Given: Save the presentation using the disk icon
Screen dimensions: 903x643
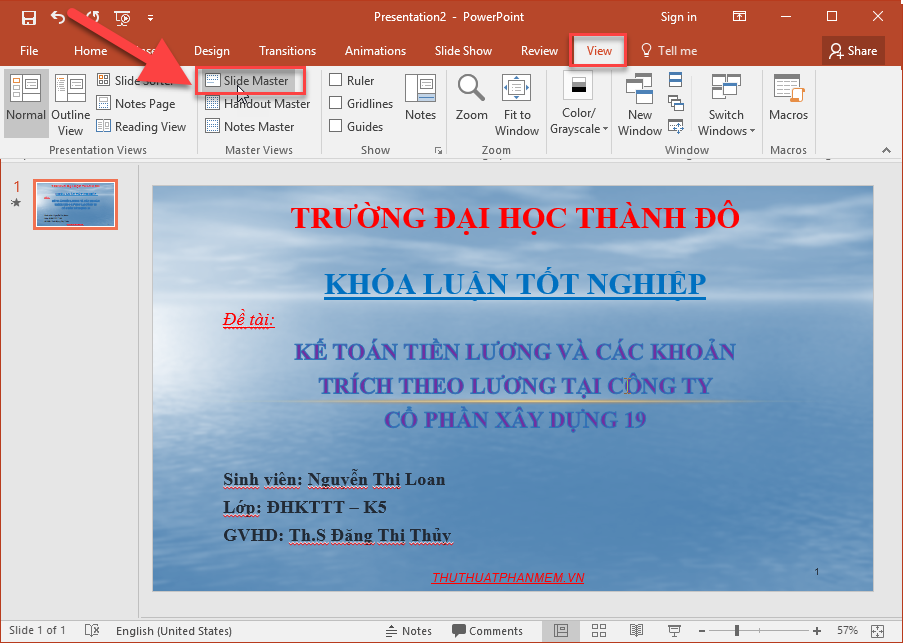Looking at the screenshot, I should (29, 17).
